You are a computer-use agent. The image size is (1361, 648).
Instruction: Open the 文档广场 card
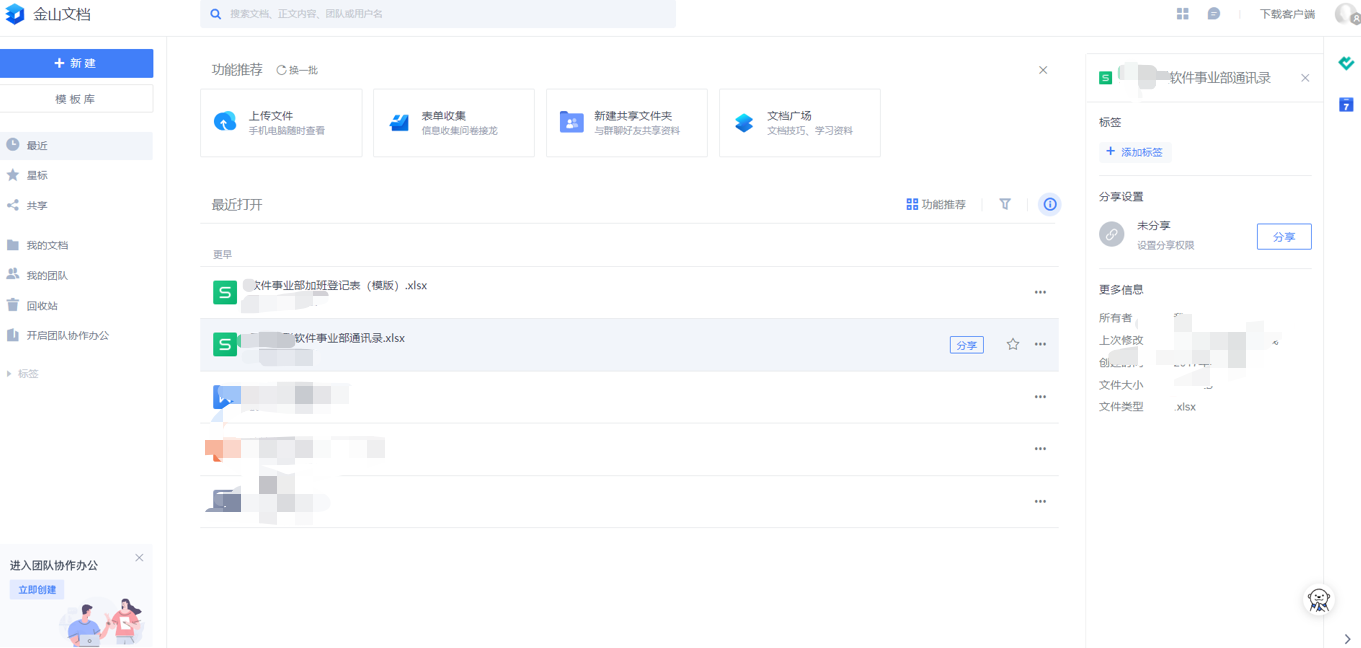[x=800, y=123]
